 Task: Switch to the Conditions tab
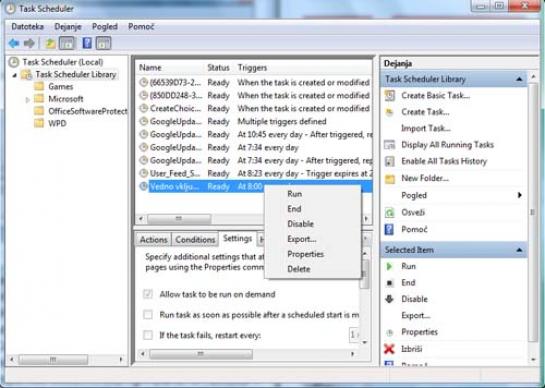coord(195,240)
